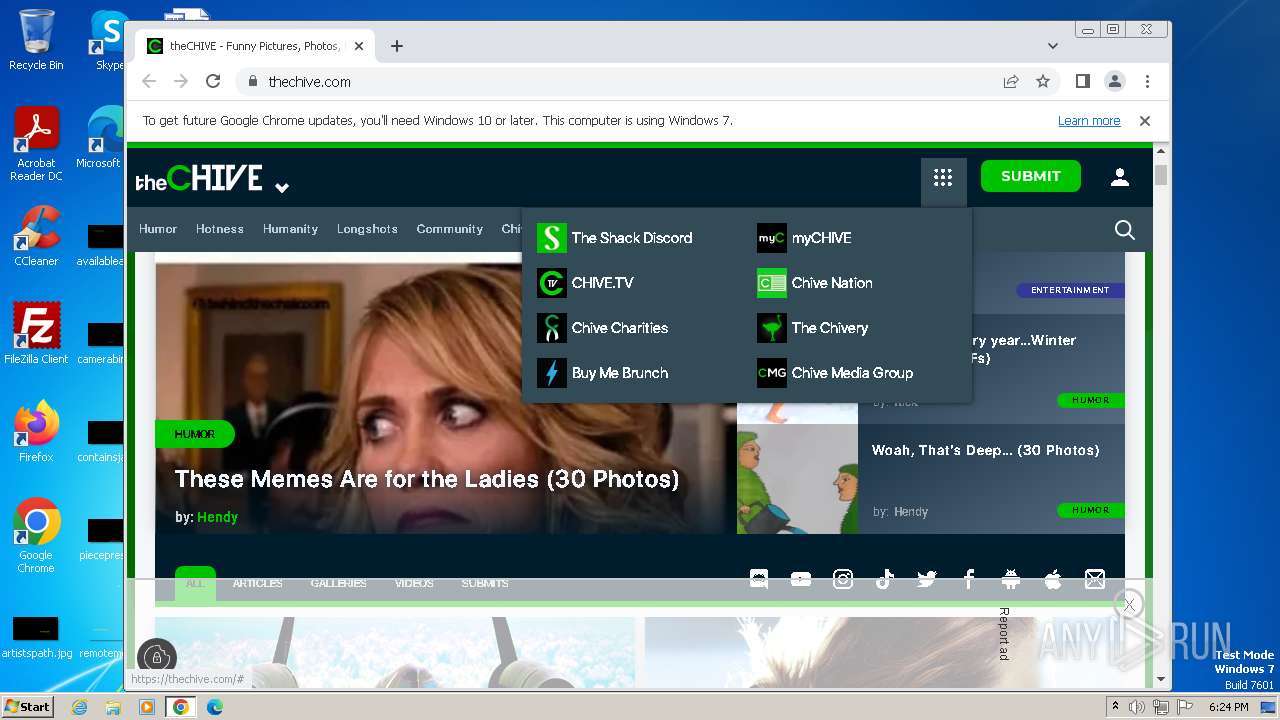Close the bottom ad with X circle
Viewport: 1280px width, 720px height.
click(1129, 604)
